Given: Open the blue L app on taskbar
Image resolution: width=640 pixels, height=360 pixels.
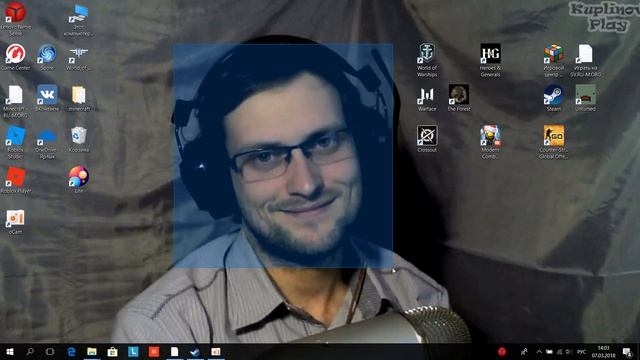Looking at the screenshot, I should point(133,351).
